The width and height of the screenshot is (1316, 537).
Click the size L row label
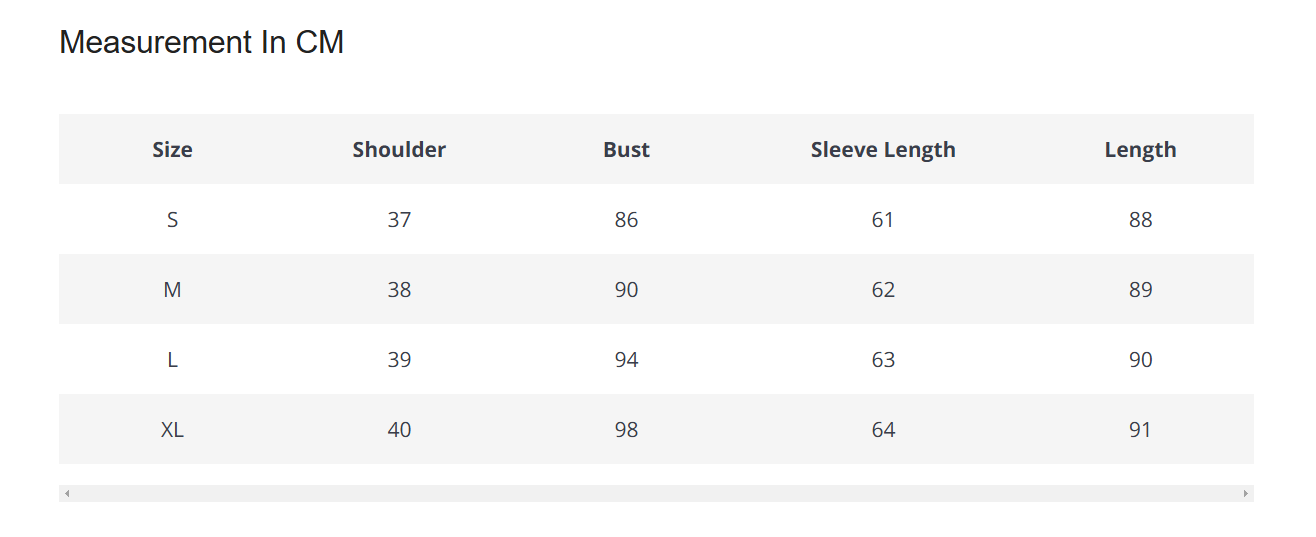coord(172,360)
